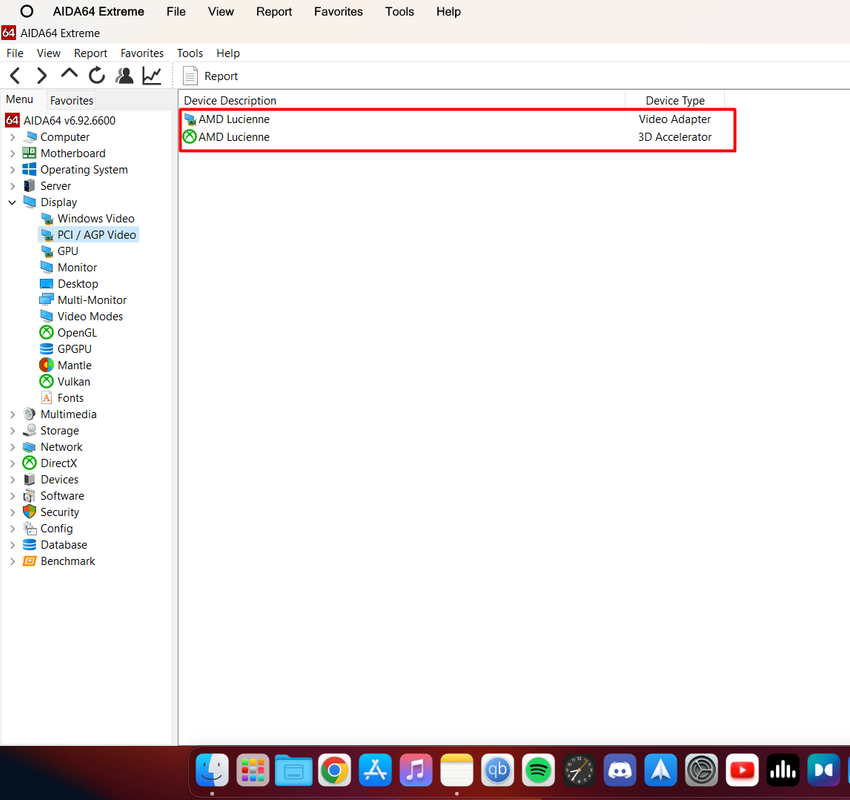This screenshot has height=800, width=850.
Task: Sort by Device Type column header
Action: [x=675, y=100]
